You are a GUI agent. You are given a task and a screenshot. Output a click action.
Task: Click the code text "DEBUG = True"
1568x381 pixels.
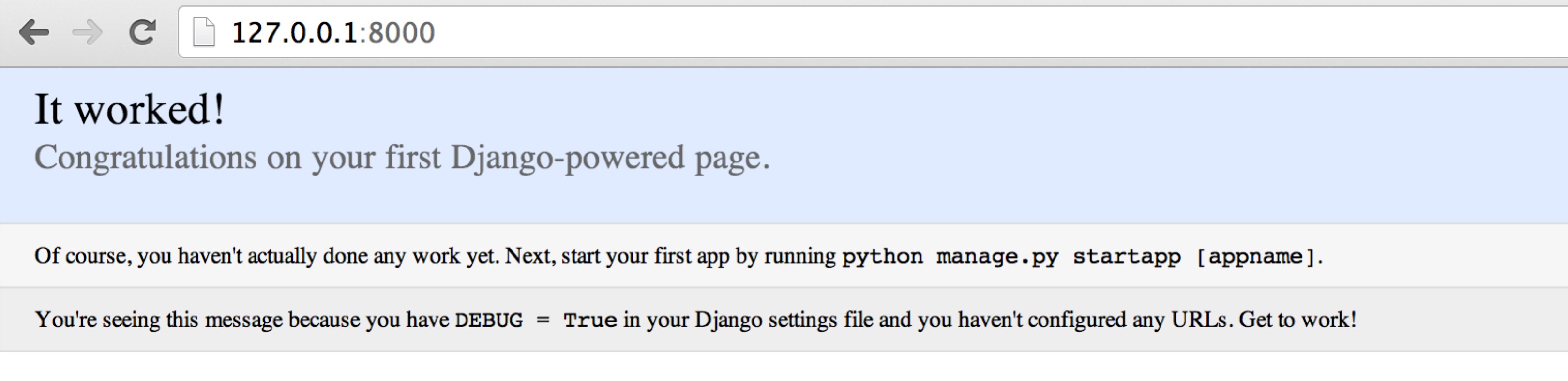[536, 320]
